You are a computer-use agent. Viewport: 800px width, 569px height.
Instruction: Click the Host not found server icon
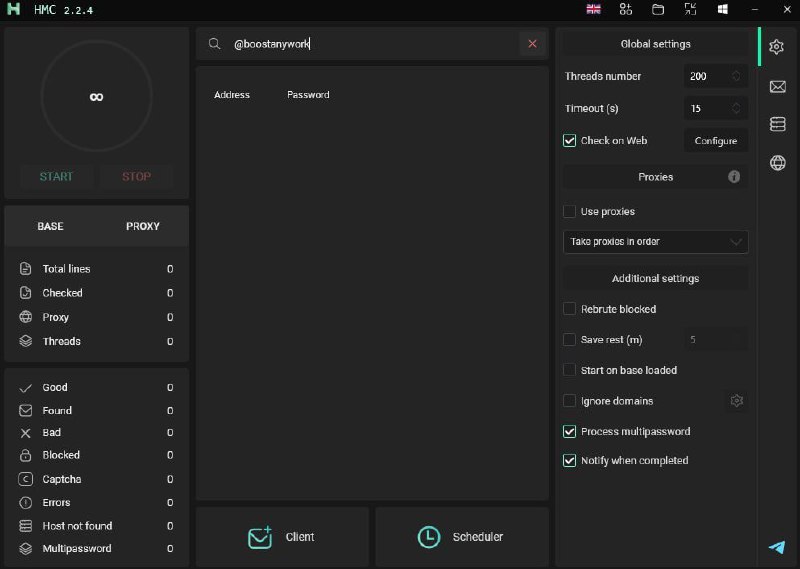(x=26, y=526)
